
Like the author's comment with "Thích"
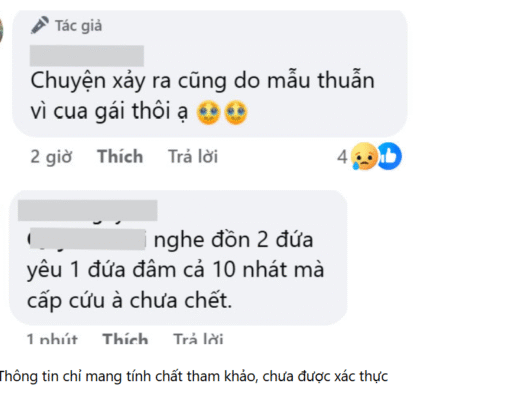(120, 156)
